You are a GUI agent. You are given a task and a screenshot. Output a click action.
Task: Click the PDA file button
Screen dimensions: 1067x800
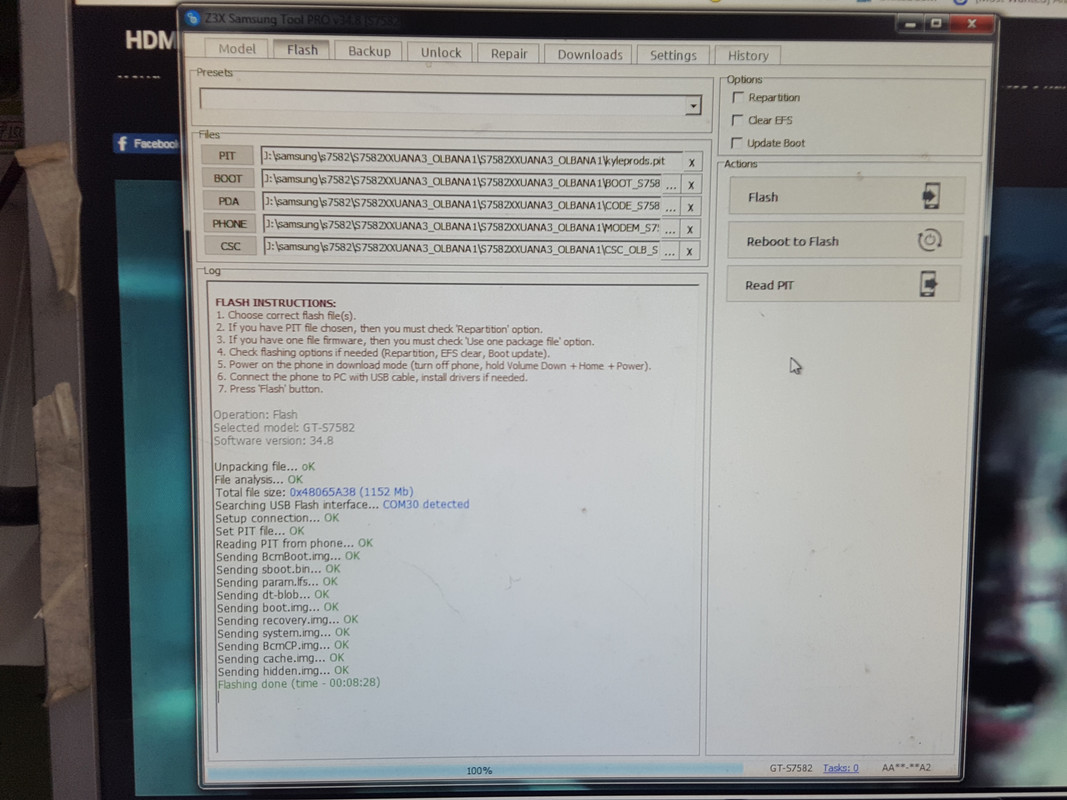tap(229, 201)
